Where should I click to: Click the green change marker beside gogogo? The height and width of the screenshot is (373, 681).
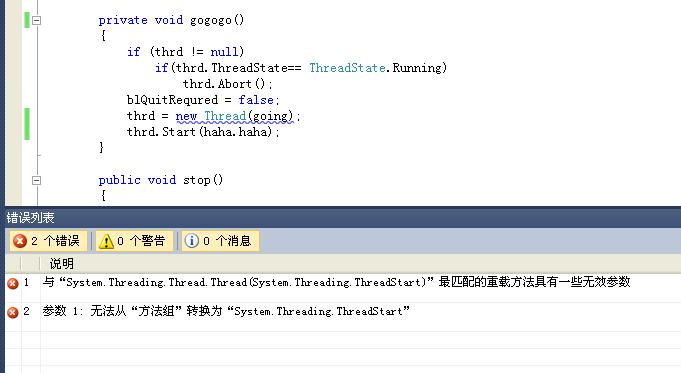27,20
